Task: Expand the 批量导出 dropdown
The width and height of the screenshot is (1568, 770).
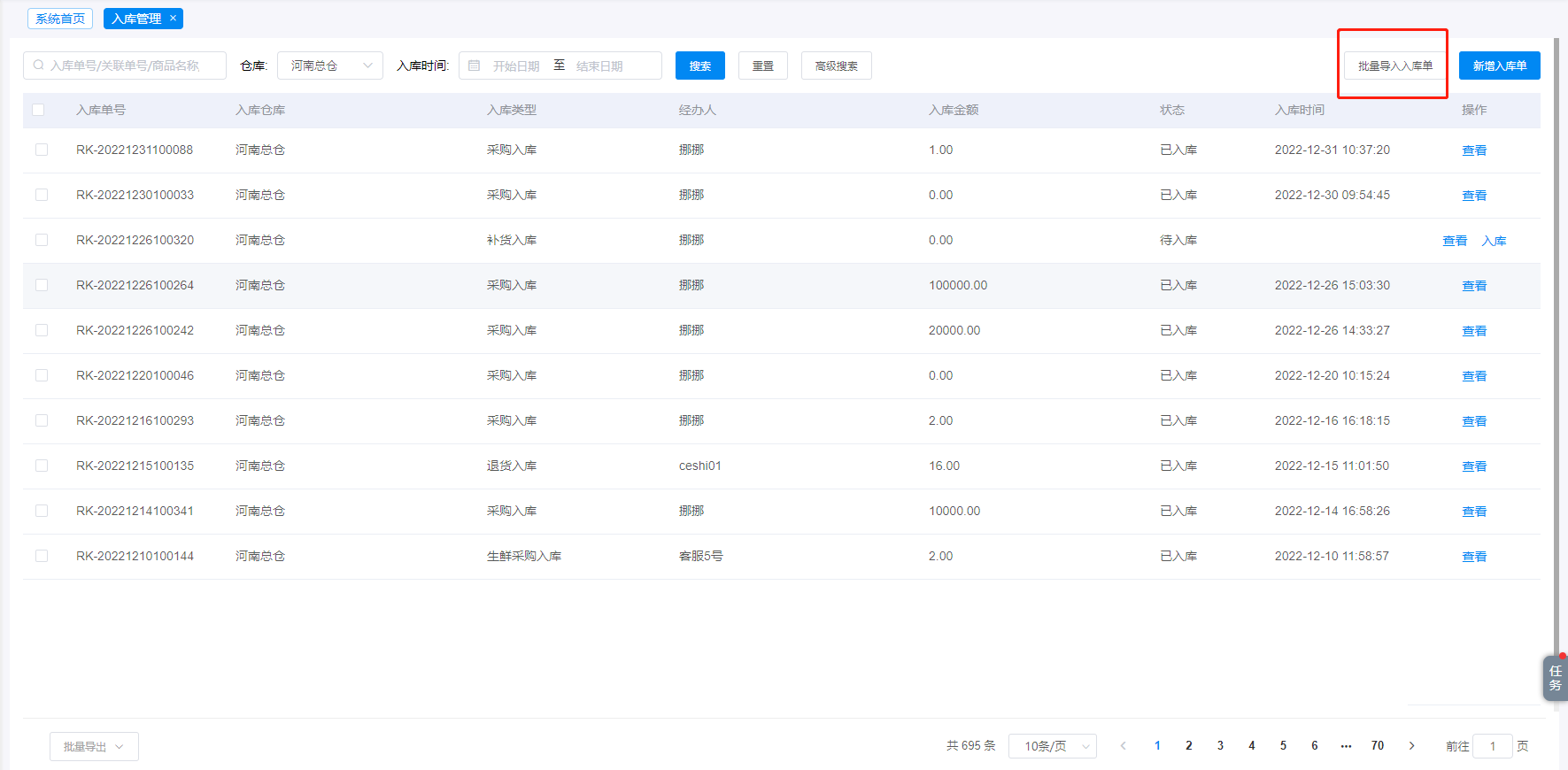Action: [x=94, y=746]
